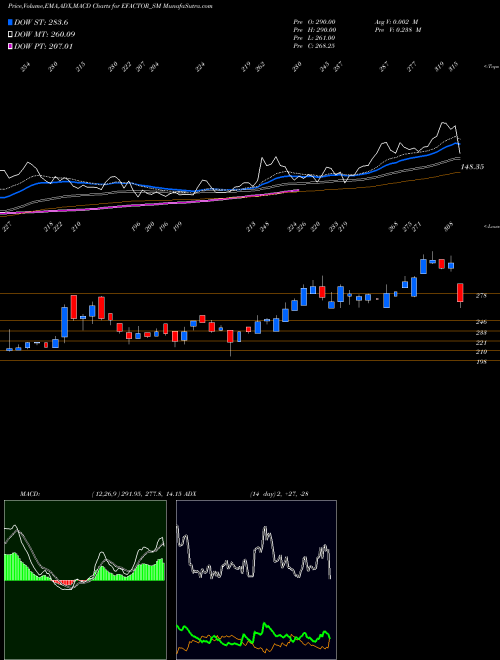Click the MACD values '(12,26,9) 291.93, 277.8, 14.13'
Screen dimensions: 500x660
point(139,494)
